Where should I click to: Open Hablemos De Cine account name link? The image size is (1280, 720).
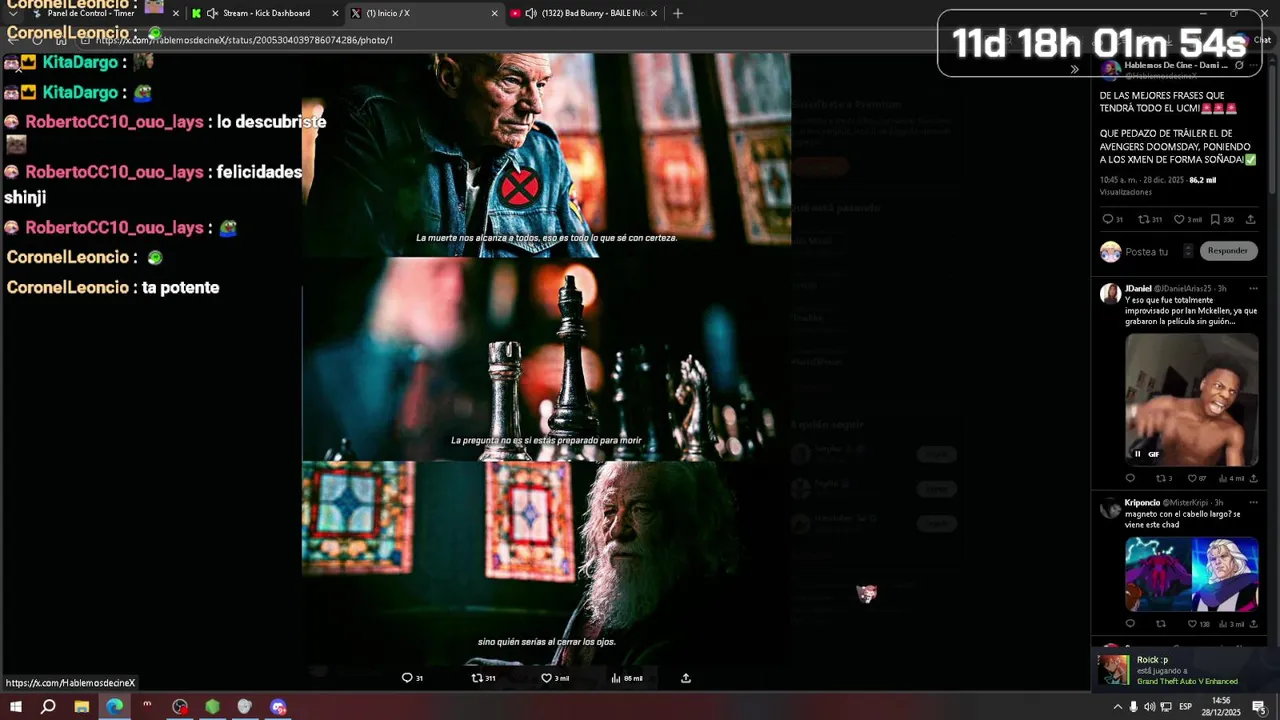coord(1176,65)
